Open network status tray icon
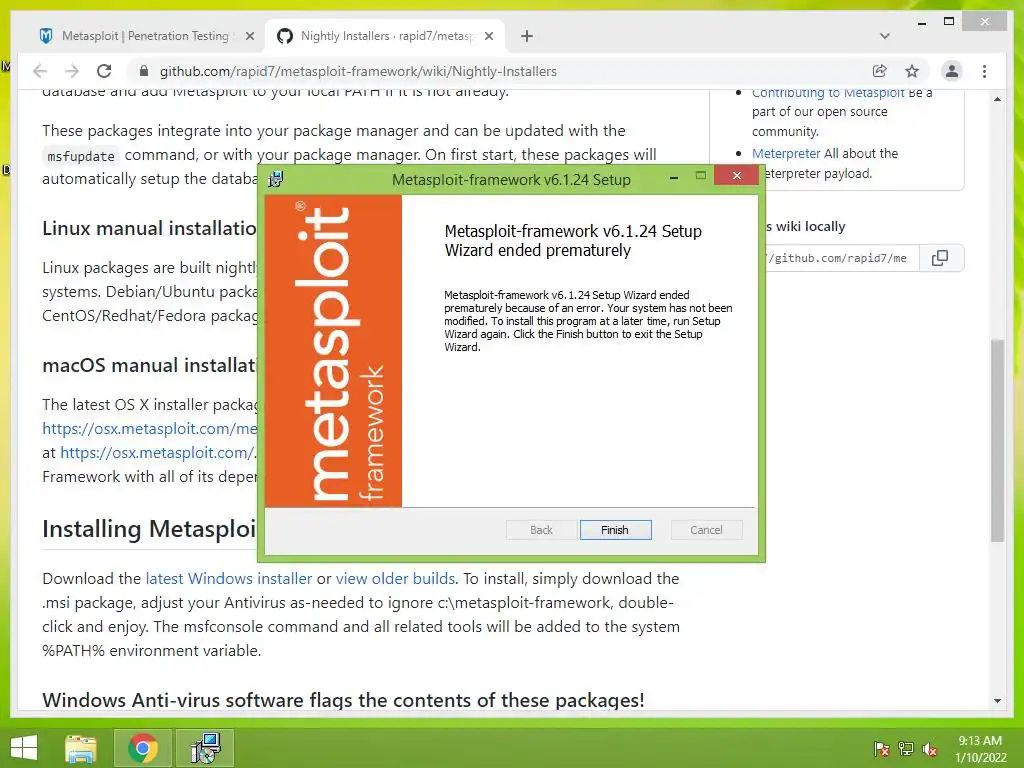 906,749
